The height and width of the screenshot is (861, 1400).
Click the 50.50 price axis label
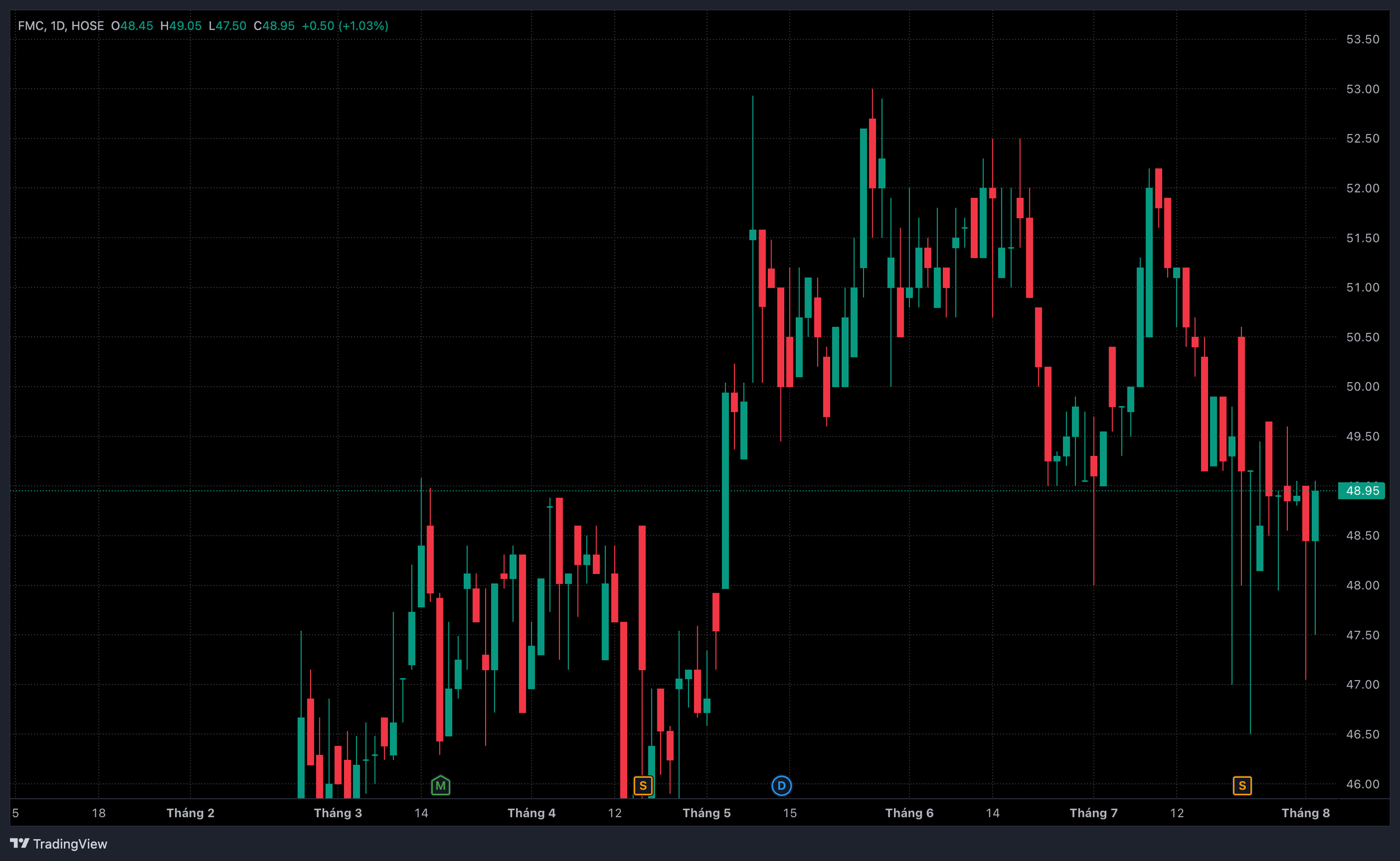click(1362, 337)
